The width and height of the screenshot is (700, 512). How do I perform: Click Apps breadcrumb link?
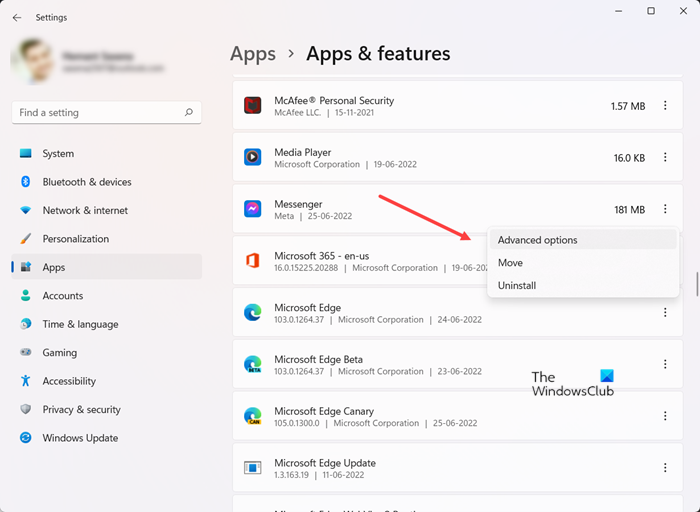click(x=253, y=54)
